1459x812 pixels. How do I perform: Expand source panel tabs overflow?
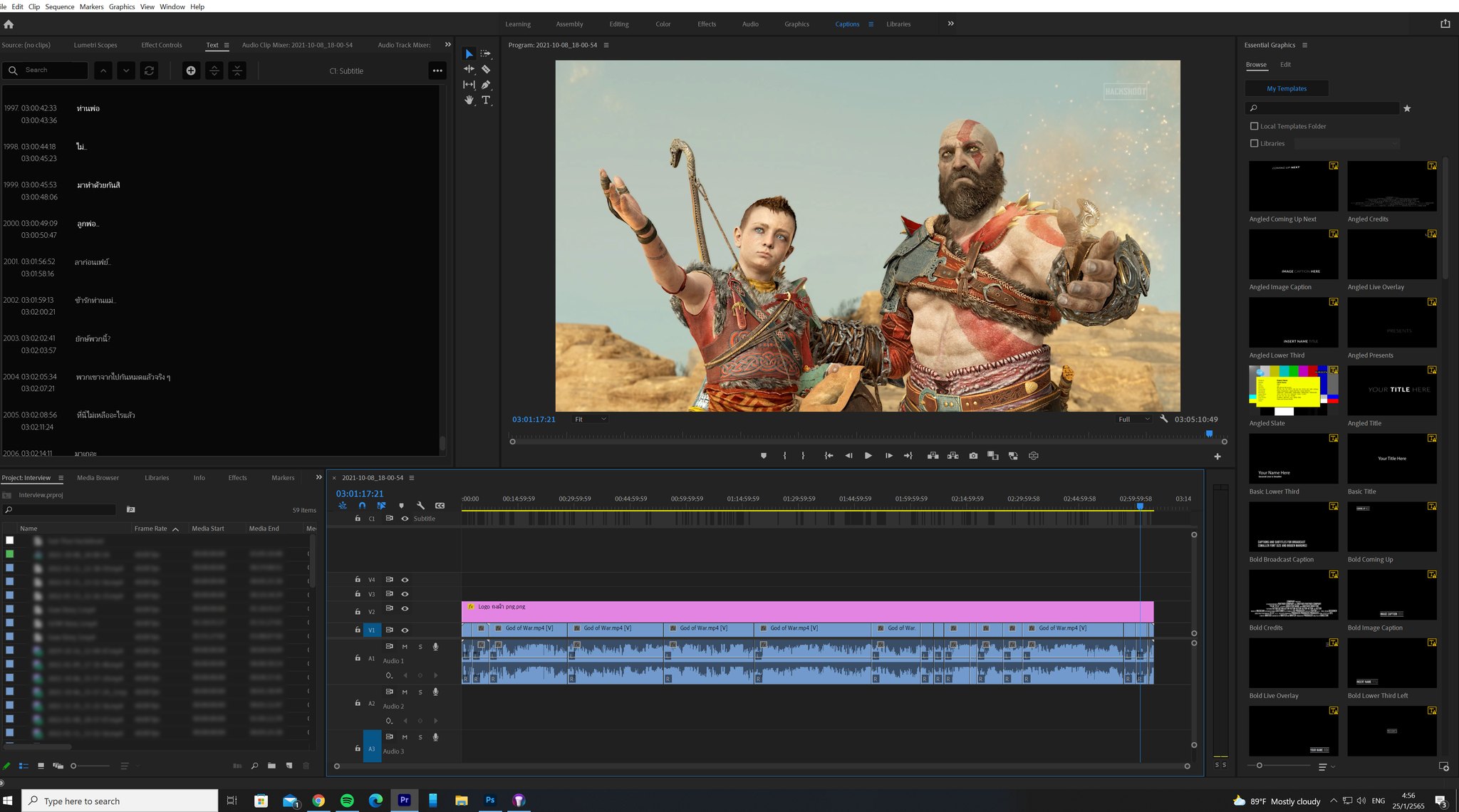(447, 45)
